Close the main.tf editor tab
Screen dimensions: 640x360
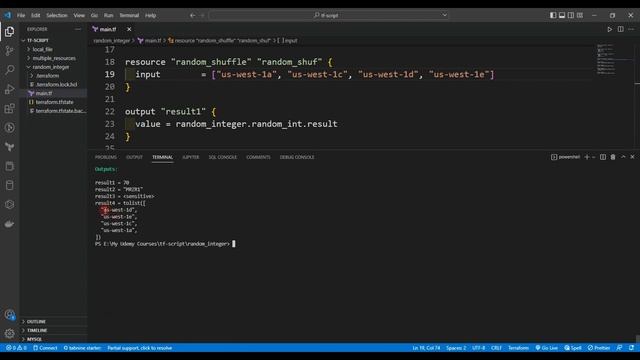(129, 29)
